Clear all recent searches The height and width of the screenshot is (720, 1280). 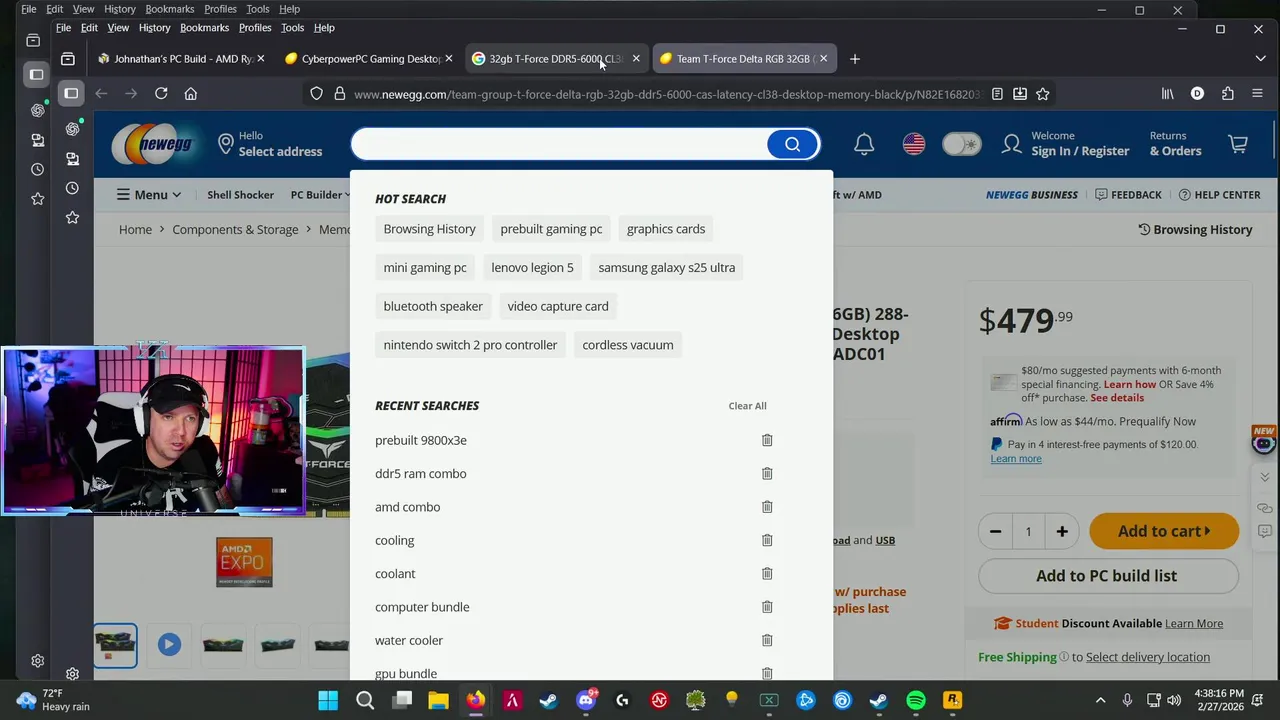[x=747, y=406]
